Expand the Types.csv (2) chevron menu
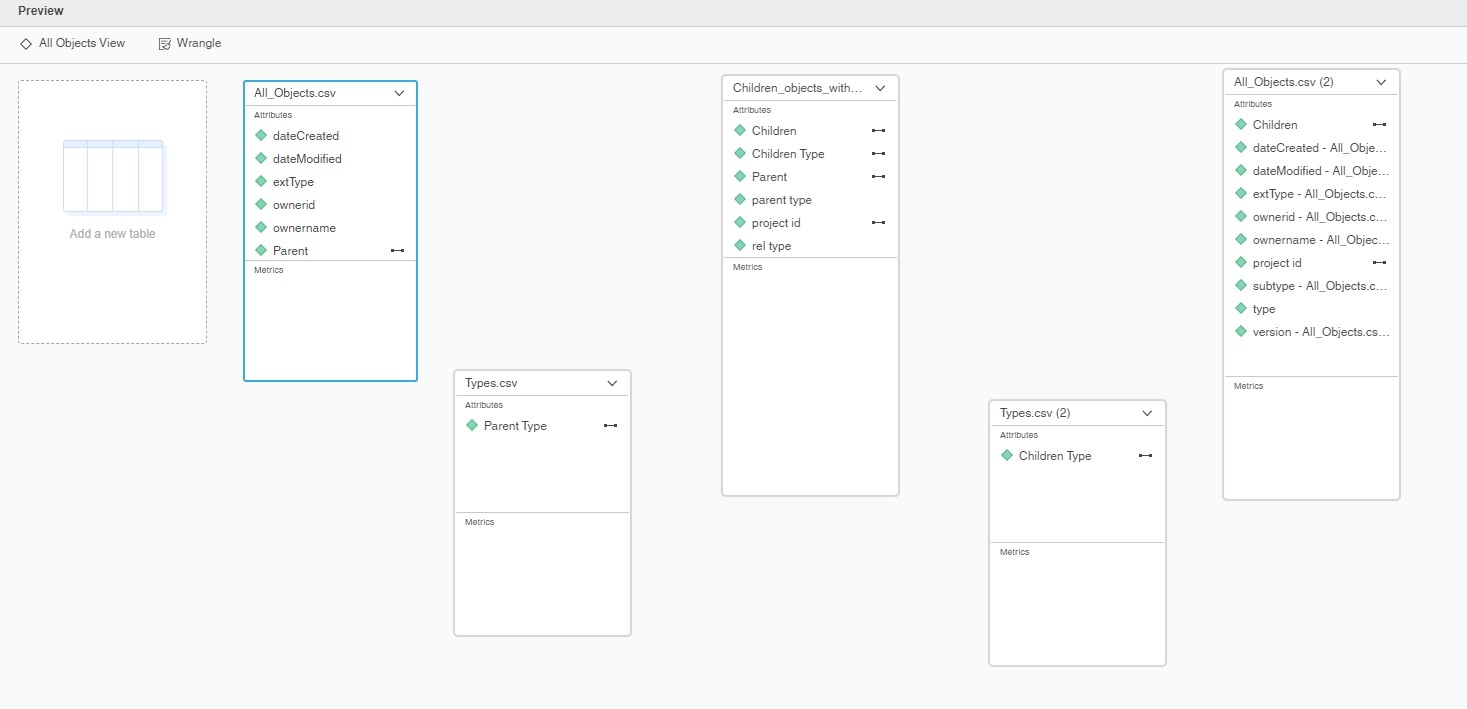Viewport: 1467px width, 709px height. [x=1148, y=413]
